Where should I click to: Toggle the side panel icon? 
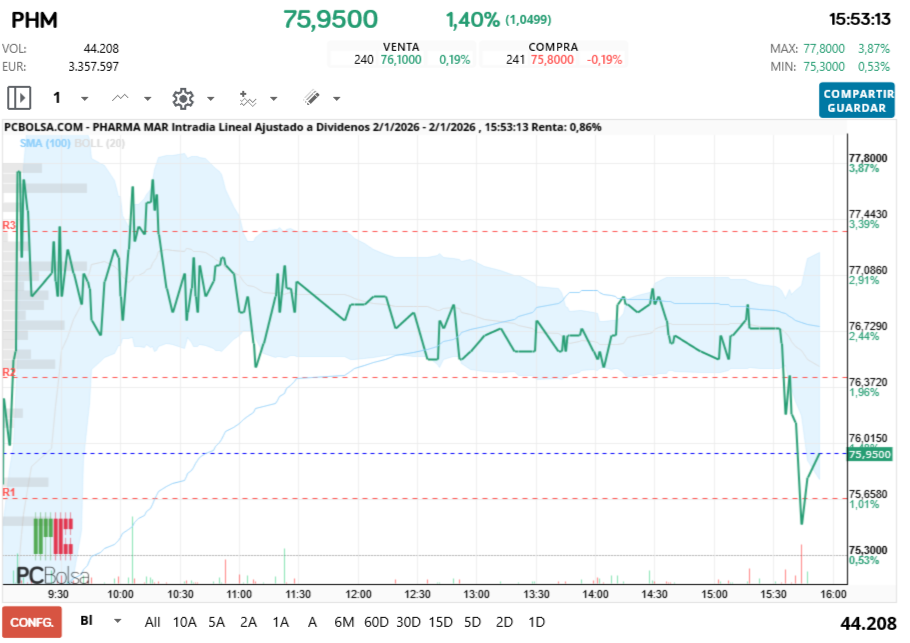(19, 98)
